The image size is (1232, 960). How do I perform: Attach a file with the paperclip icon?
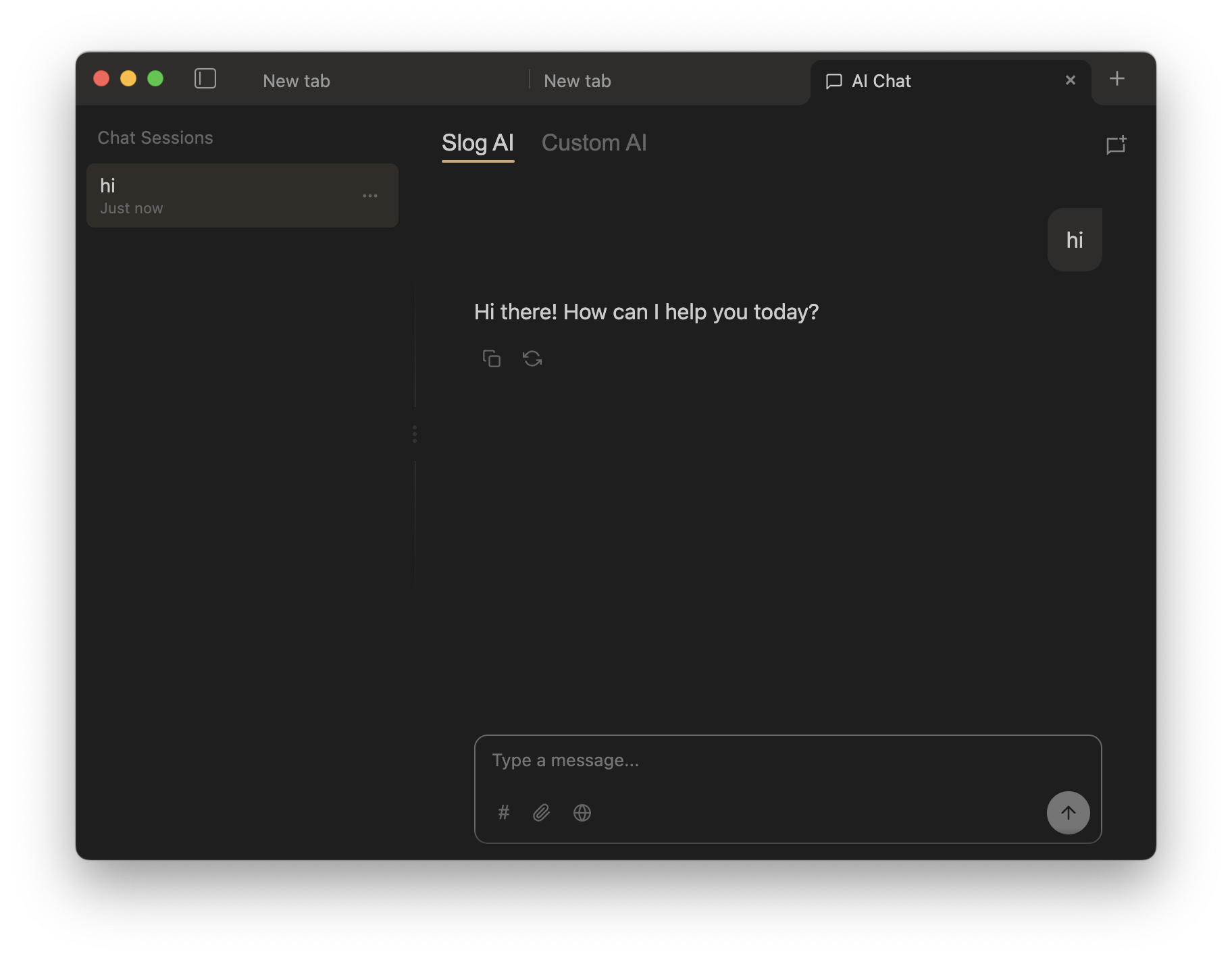[541, 813]
